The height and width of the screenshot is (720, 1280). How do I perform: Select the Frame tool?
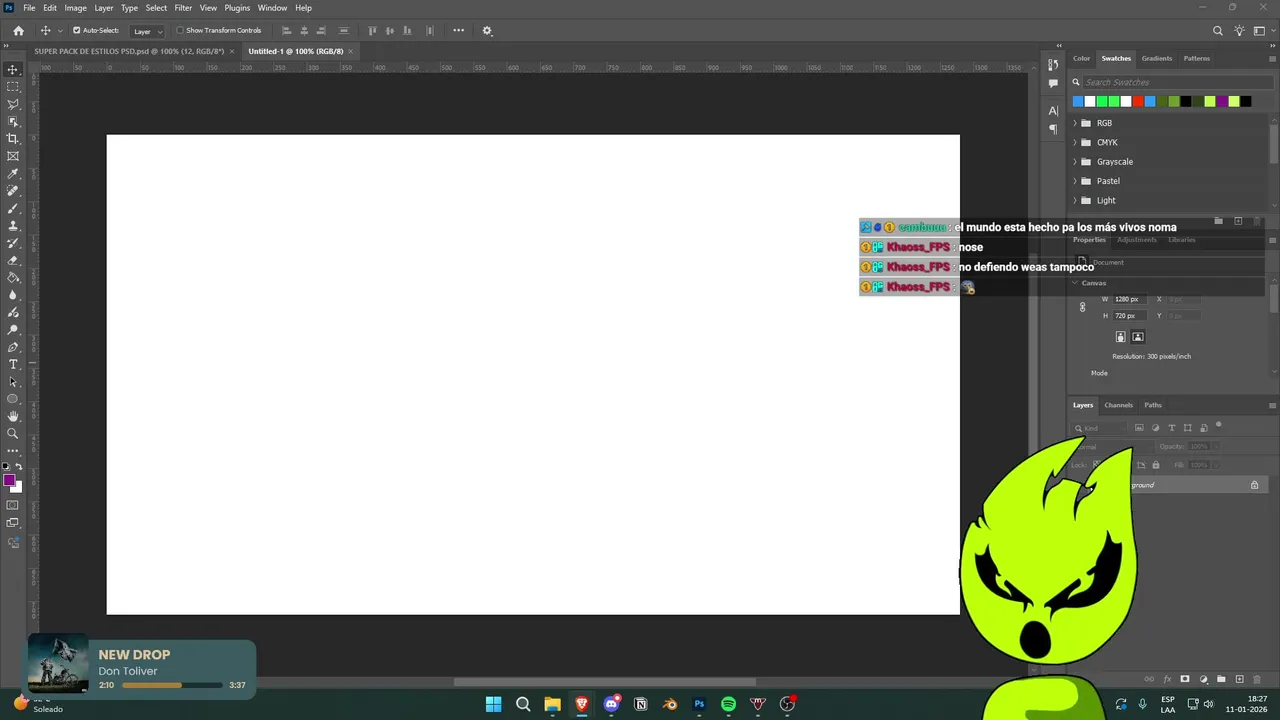click(13, 156)
